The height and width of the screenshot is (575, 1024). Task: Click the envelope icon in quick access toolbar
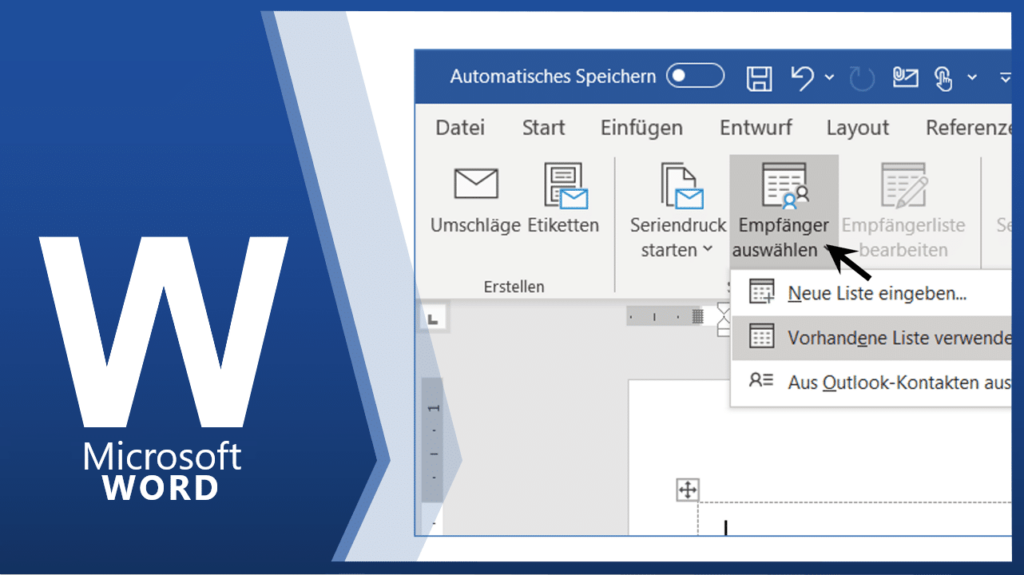click(x=905, y=77)
